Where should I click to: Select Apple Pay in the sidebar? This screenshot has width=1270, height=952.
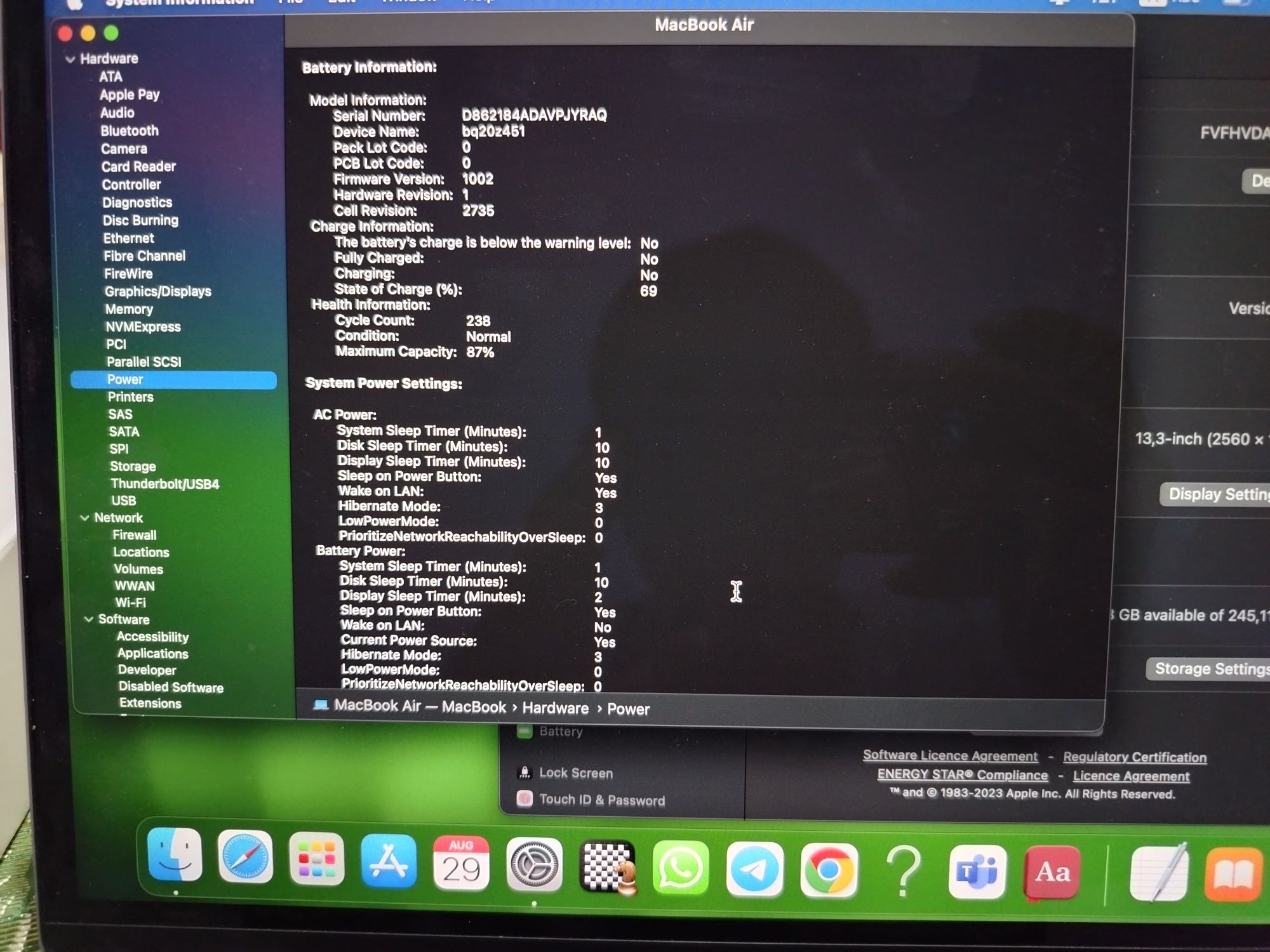pos(130,95)
